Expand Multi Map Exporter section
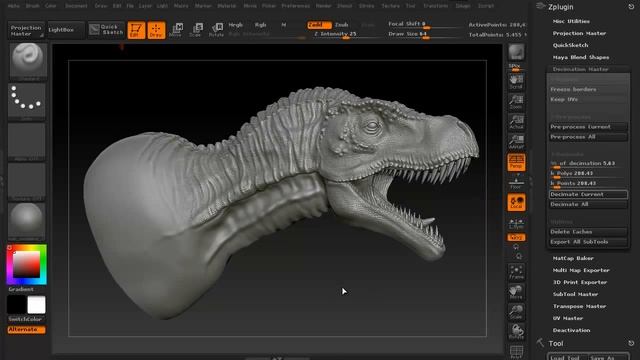 click(x=581, y=270)
